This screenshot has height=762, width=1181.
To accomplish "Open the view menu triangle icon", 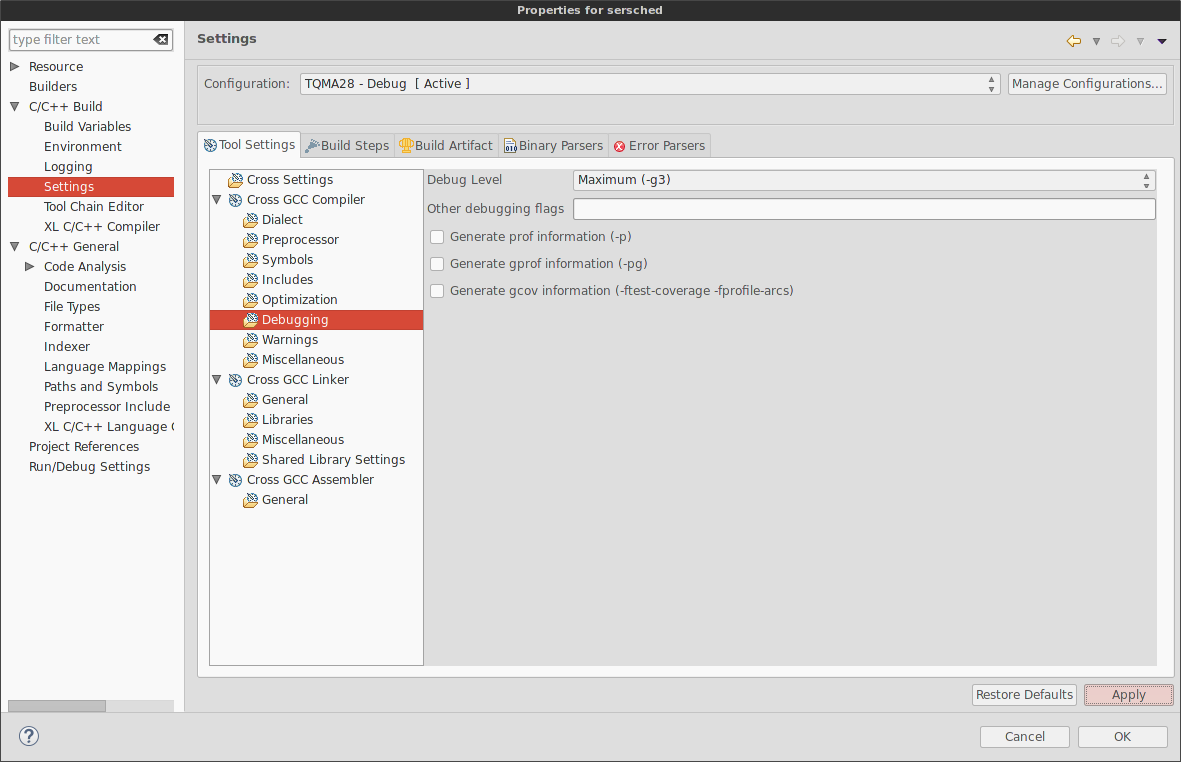I will pos(1162,42).
